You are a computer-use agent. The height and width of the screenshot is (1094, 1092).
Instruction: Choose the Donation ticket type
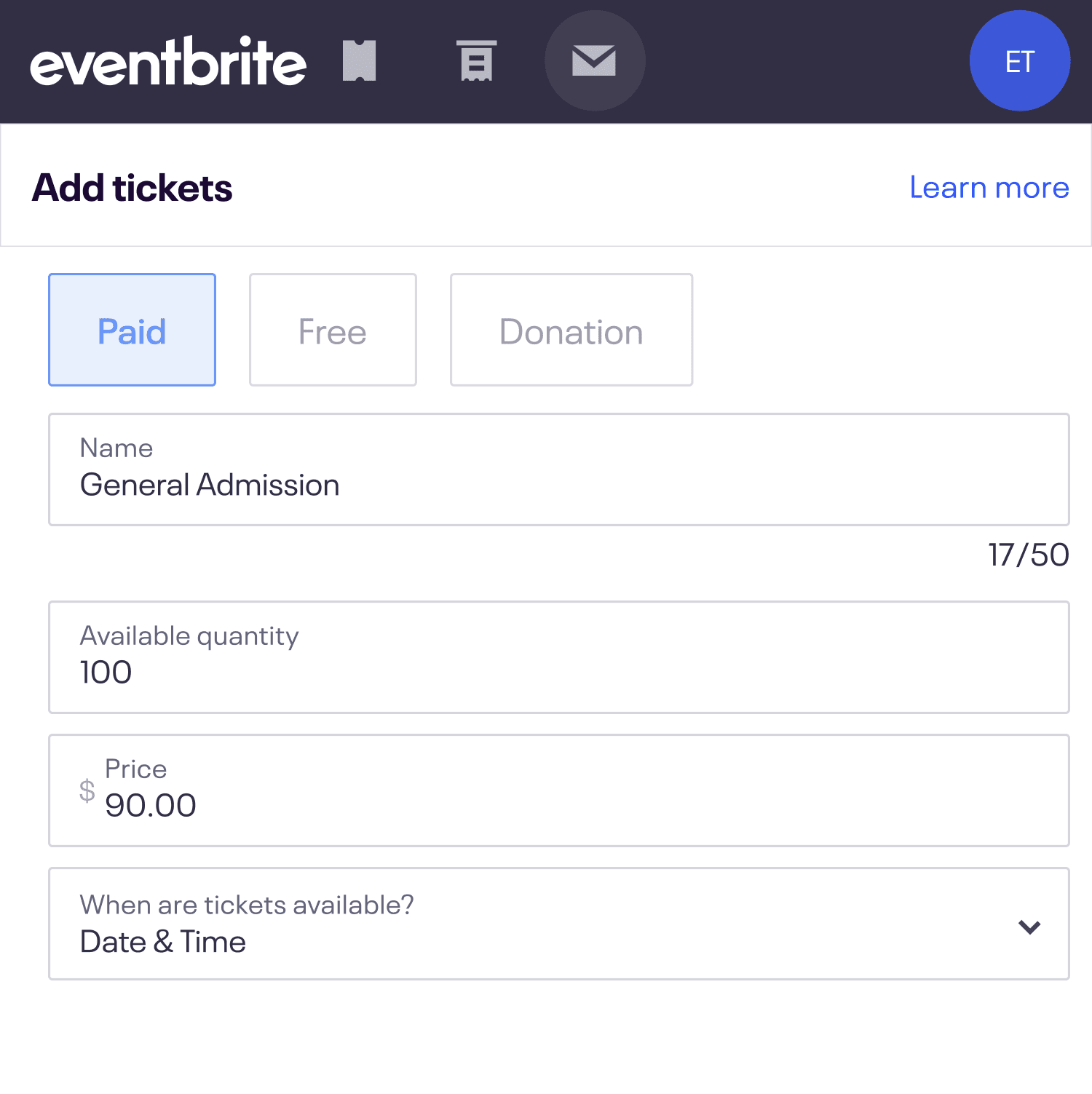click(x=571, y=330)
